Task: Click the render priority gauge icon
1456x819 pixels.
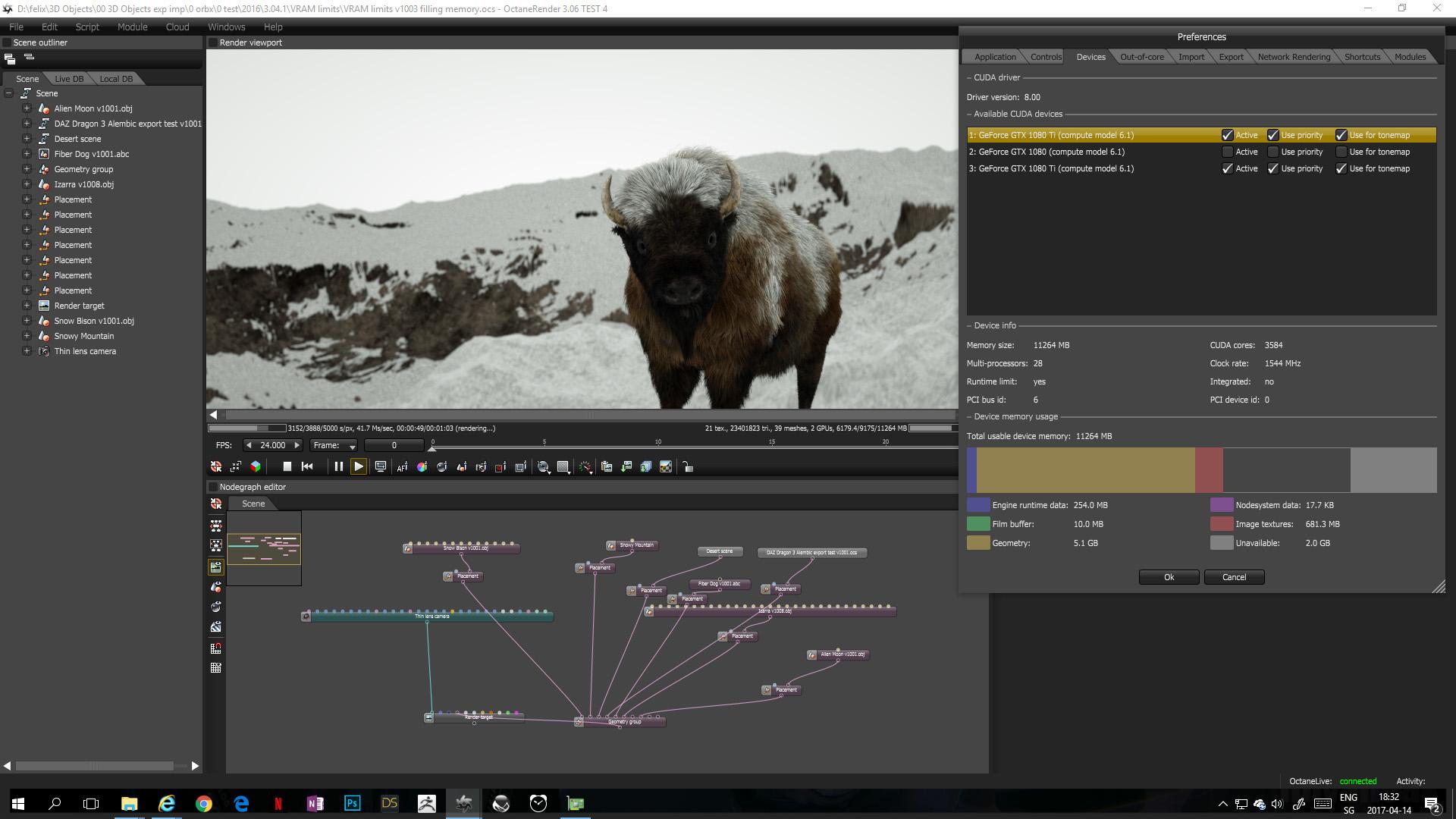Action: click(x=585, y=466)
